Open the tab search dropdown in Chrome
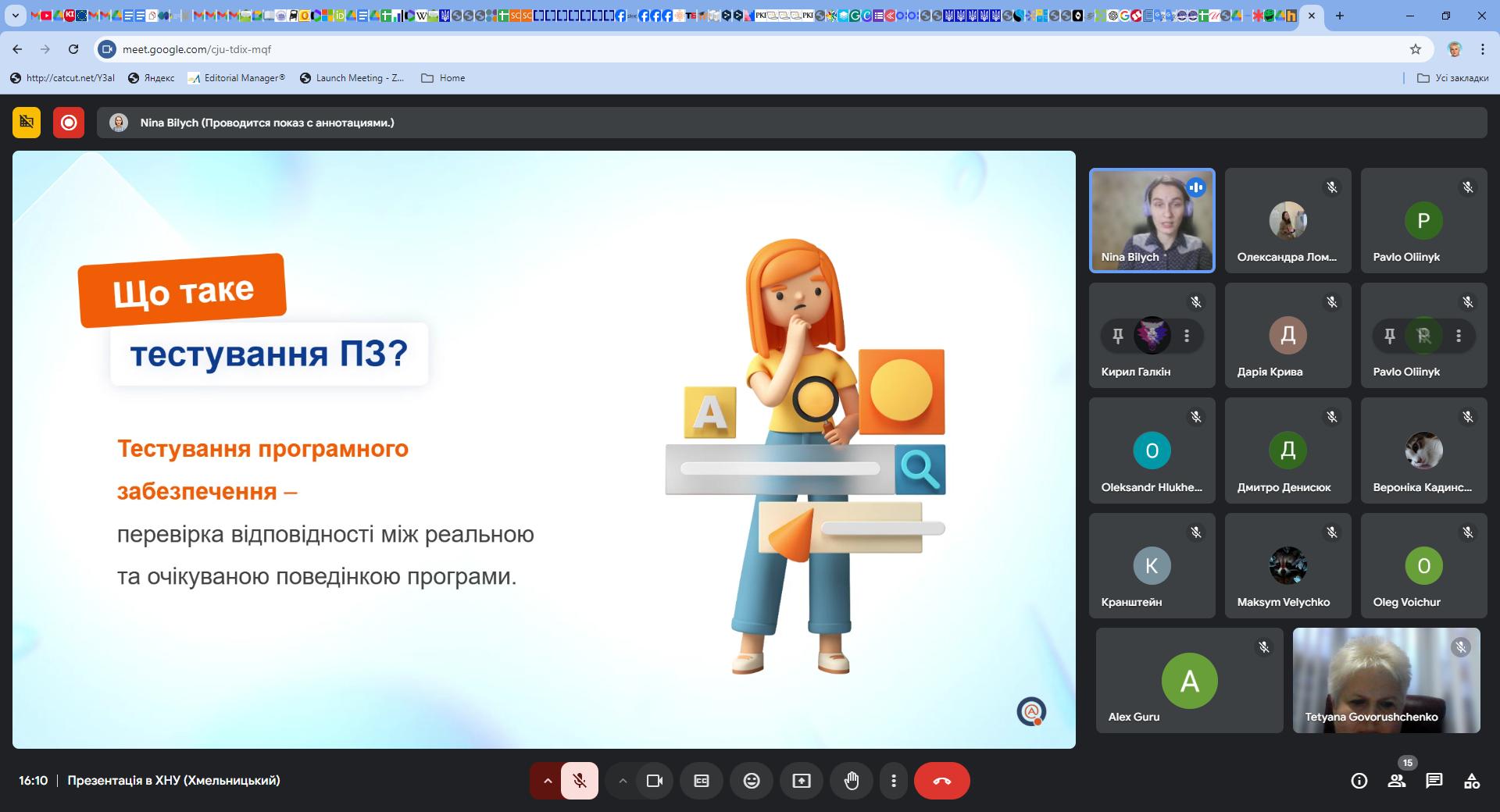The width and height of the screenshot is (1500, 812). (15, 16)
